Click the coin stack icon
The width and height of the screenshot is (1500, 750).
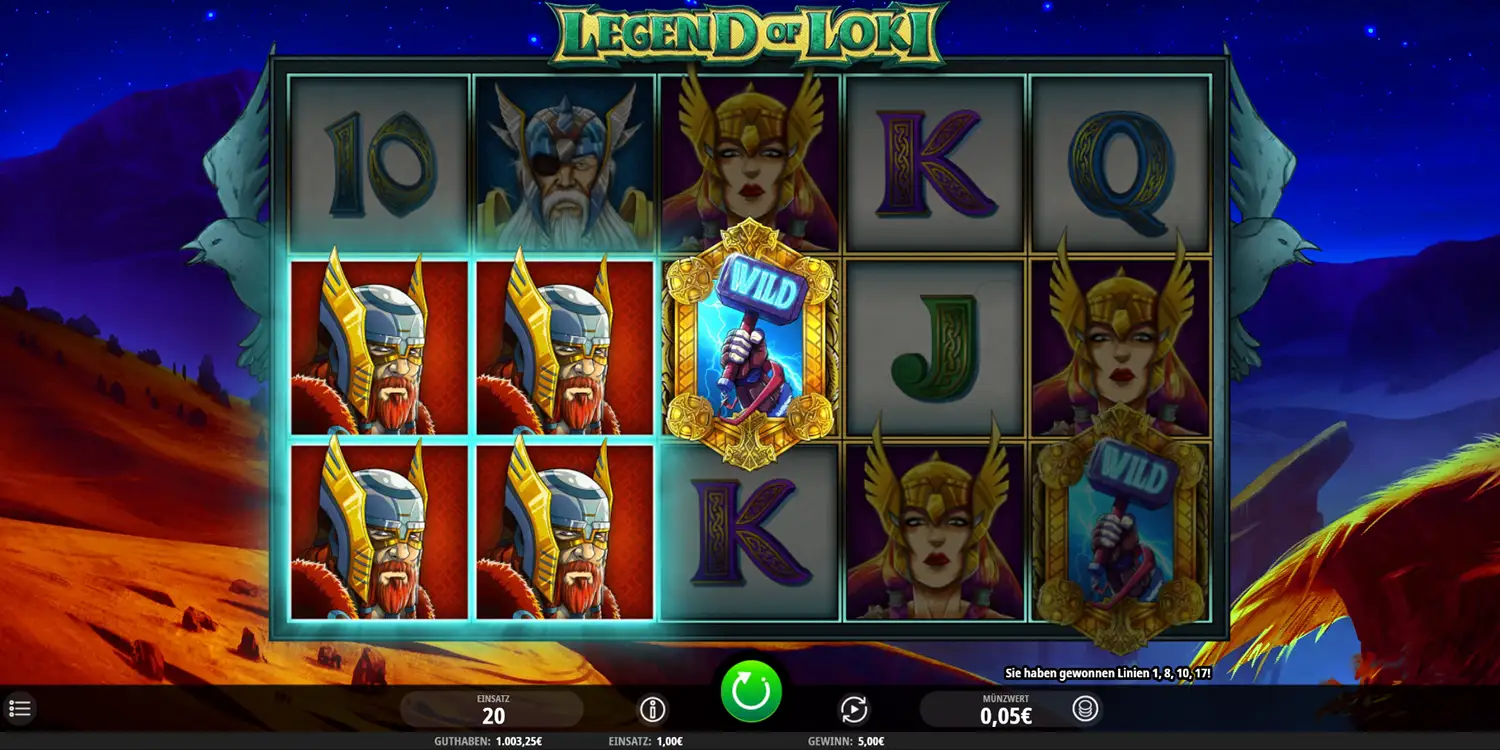click(x=1086, y=710)
